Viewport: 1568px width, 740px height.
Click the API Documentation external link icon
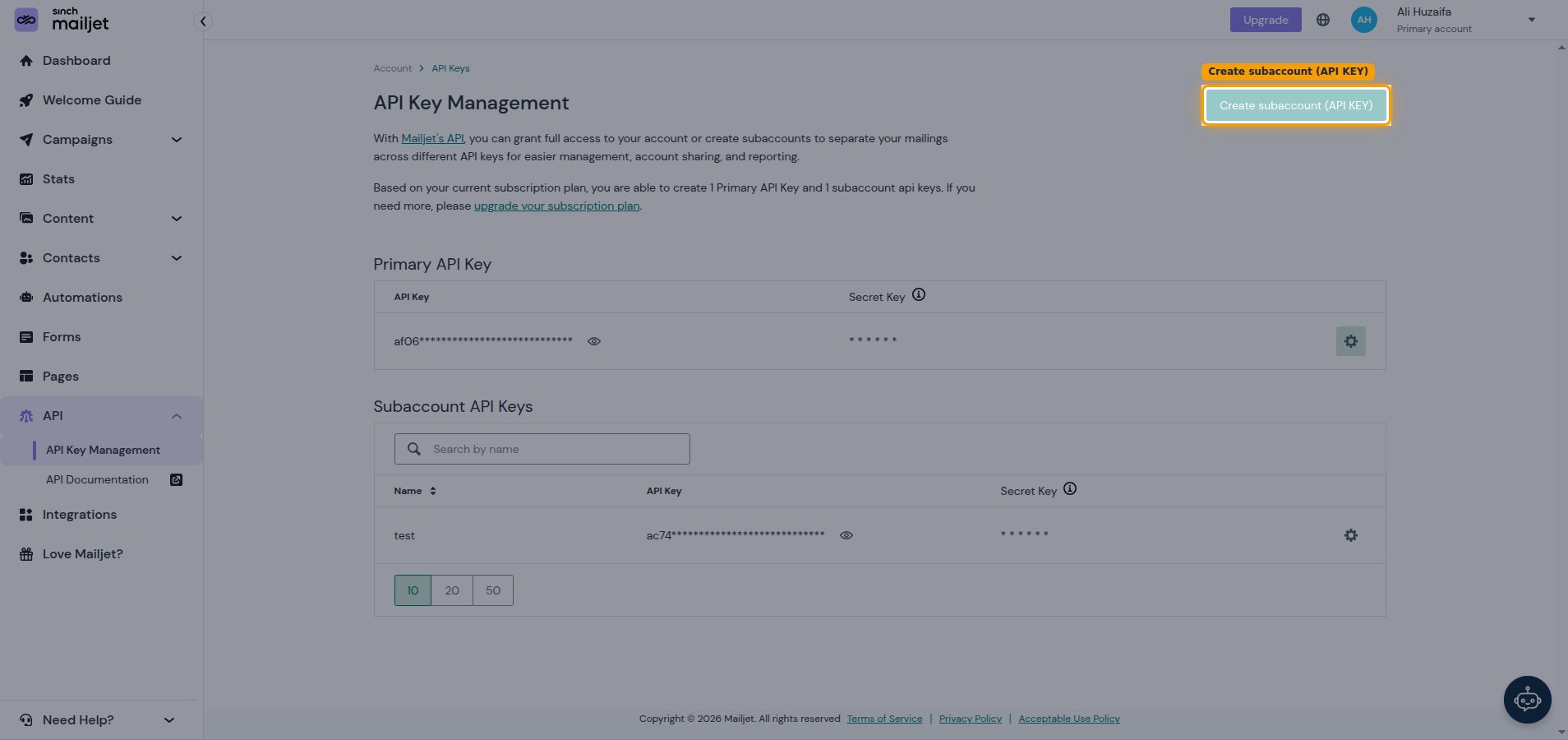176,480
